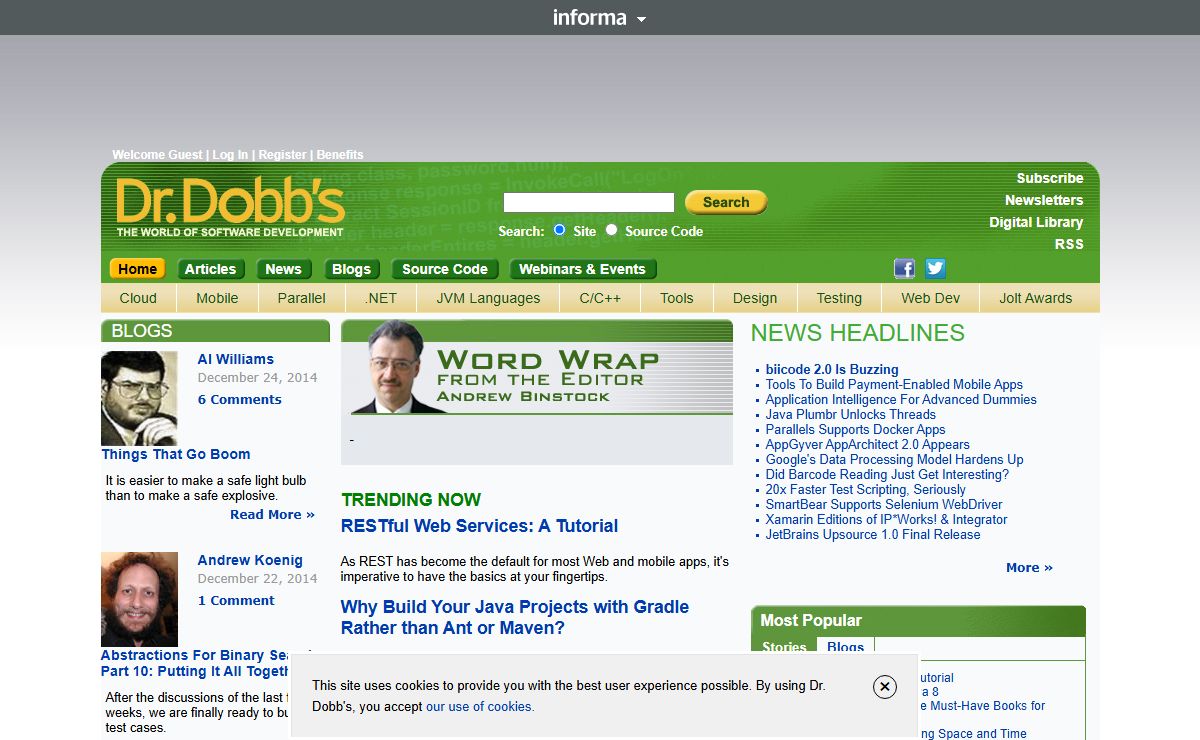1200x740 pixels.
Task: Open RESTful Web Services tutorial link
Action: [479, 526]
